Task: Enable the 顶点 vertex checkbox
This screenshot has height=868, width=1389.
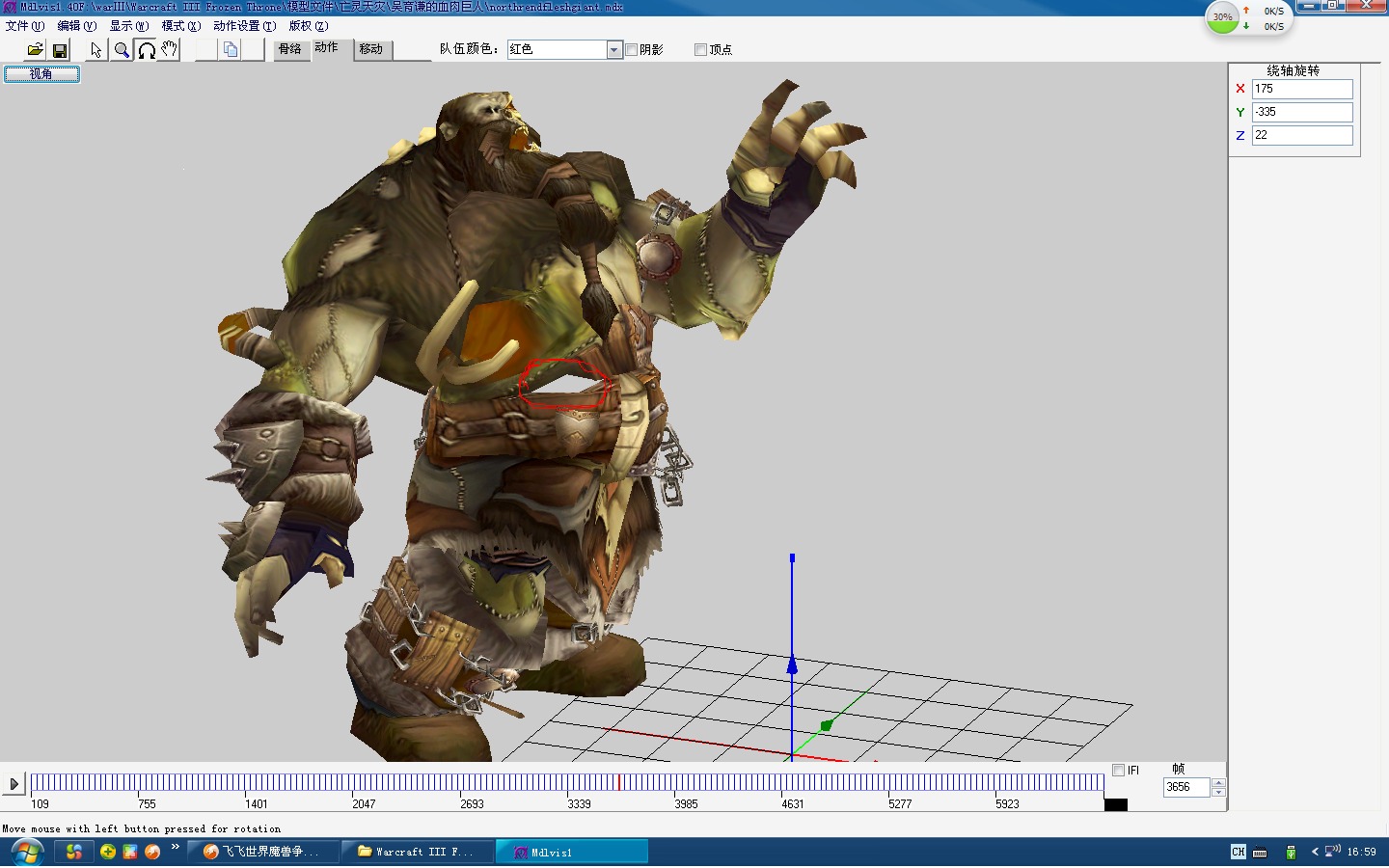Action: tap(701, 49)
